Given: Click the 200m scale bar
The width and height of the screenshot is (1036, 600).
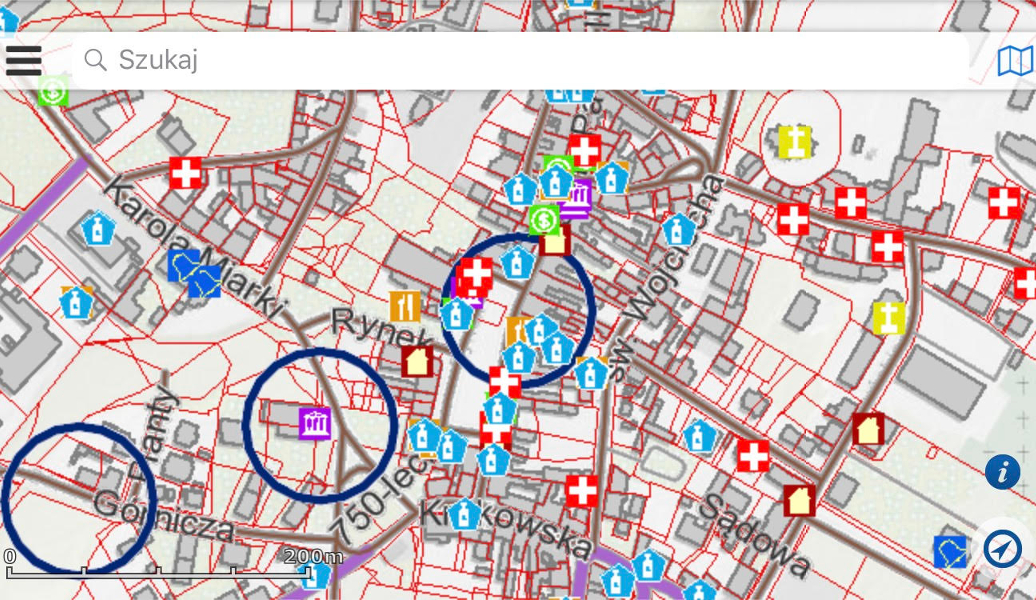Looking at the screenshot, I should point(160,570).
